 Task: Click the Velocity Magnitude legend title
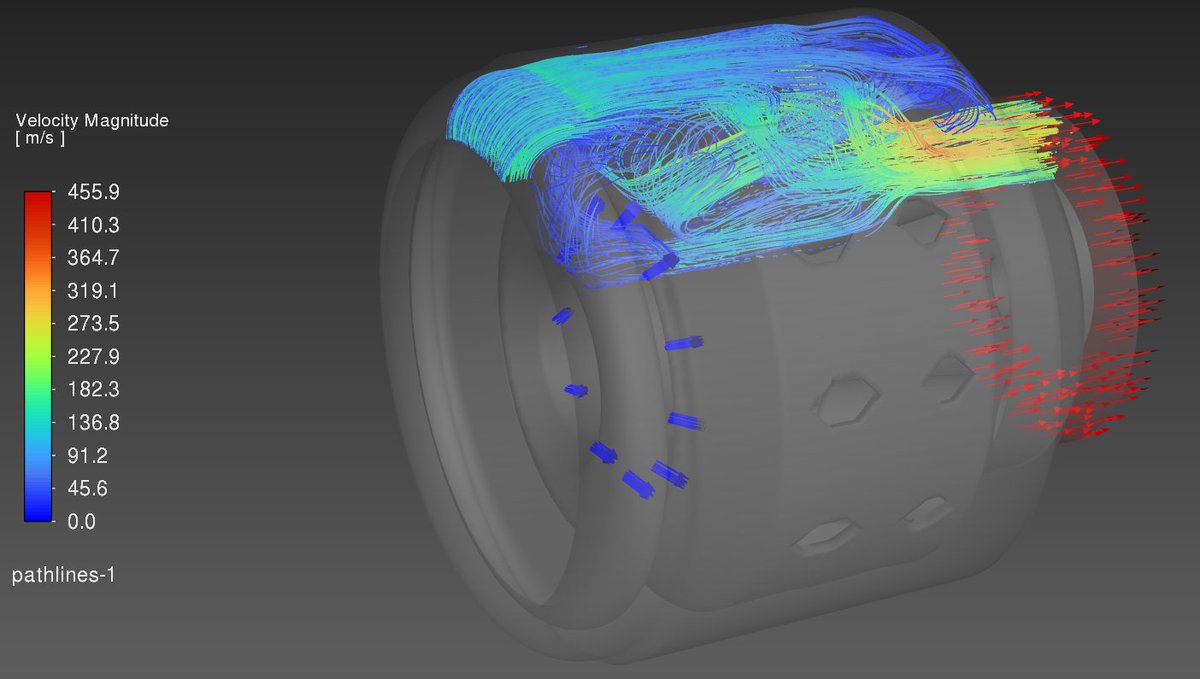90,120
